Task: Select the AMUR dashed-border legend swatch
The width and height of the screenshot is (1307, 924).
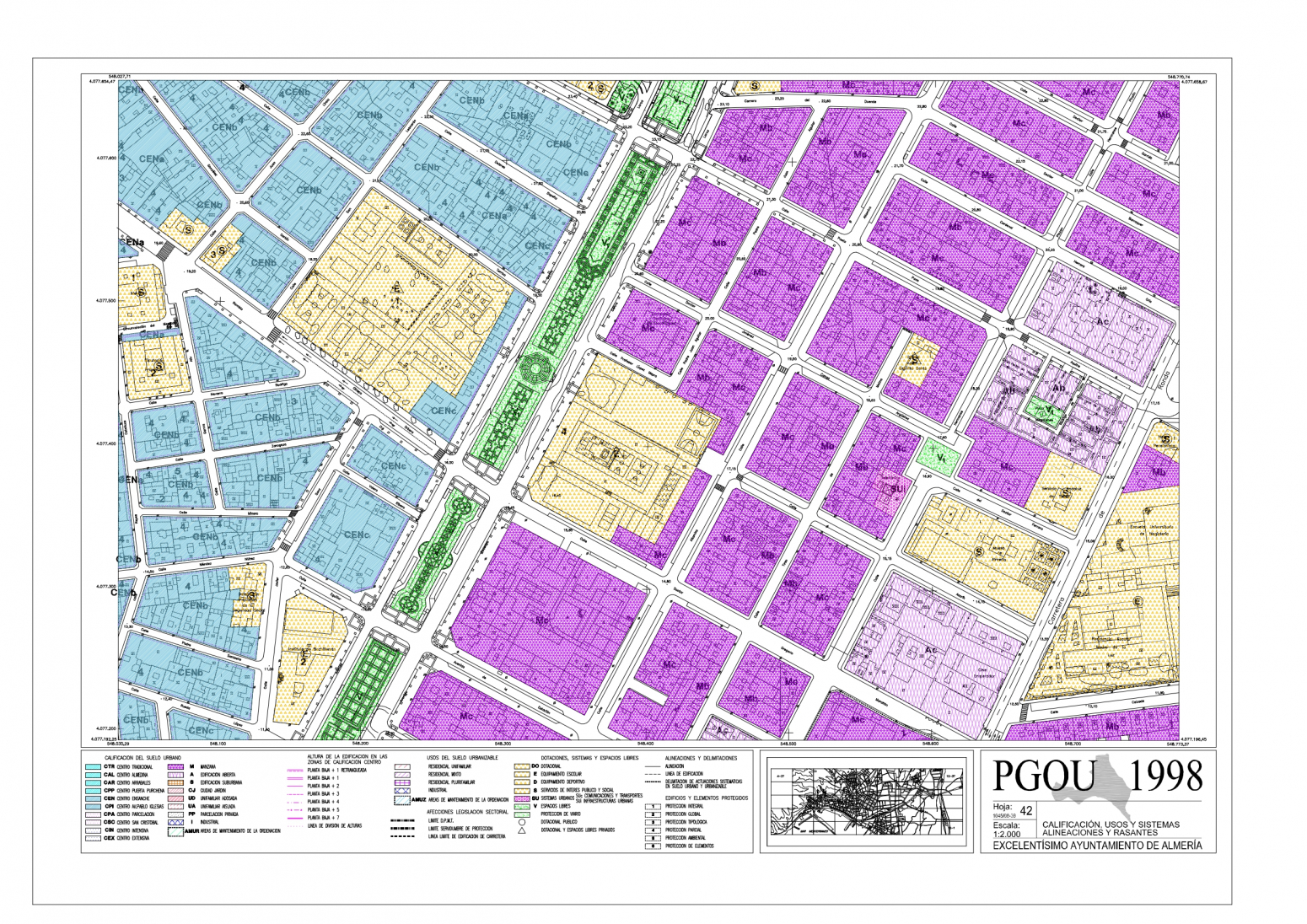Action: 175,831
